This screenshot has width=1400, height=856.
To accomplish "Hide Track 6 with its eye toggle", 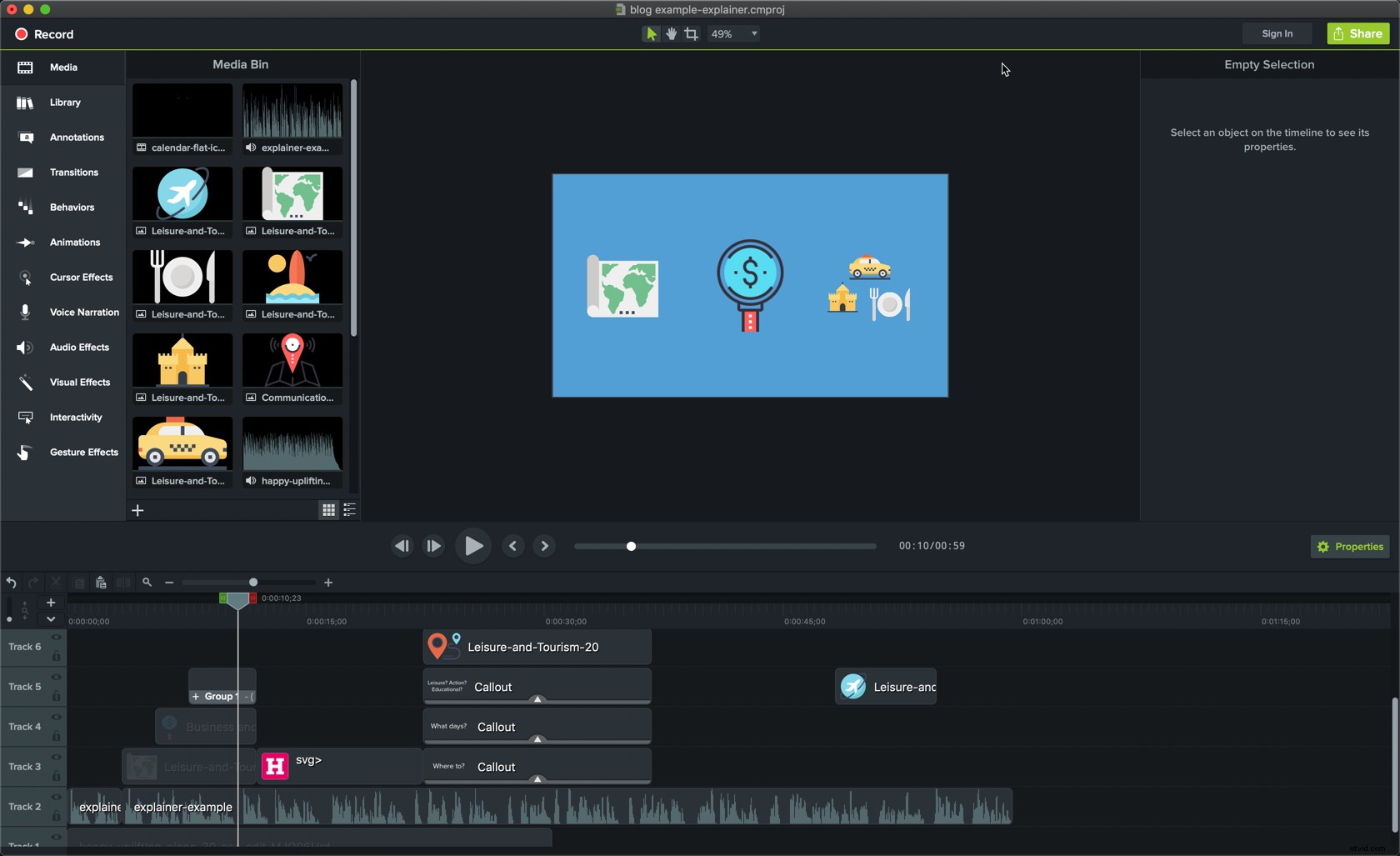I will [56, 638].
